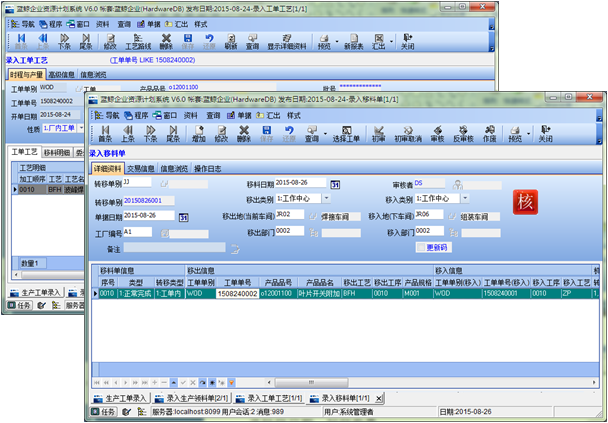Switch to the 操作日志 tab
The width and height of the screenshot is (608, 423).
point(207,169)
